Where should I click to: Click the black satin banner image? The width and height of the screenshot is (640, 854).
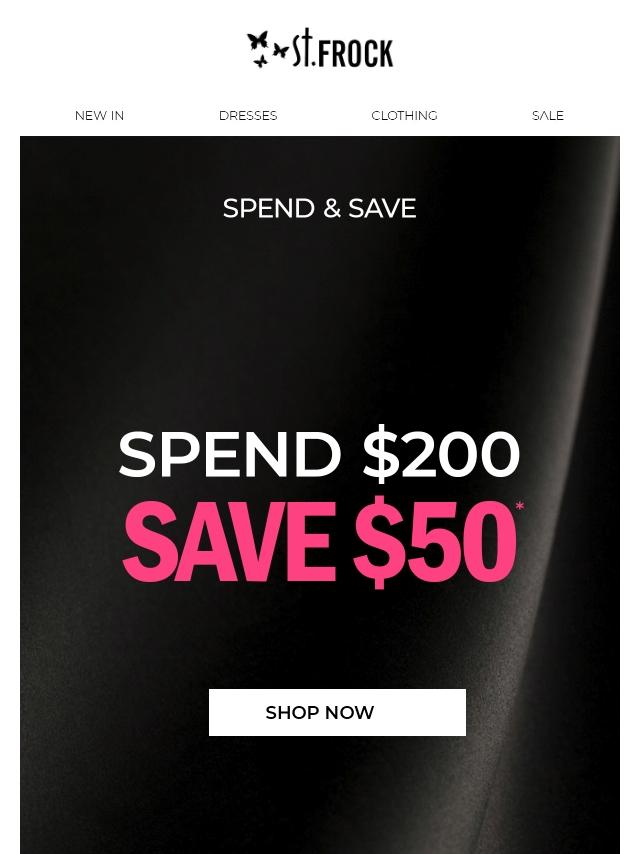(320, 495)
